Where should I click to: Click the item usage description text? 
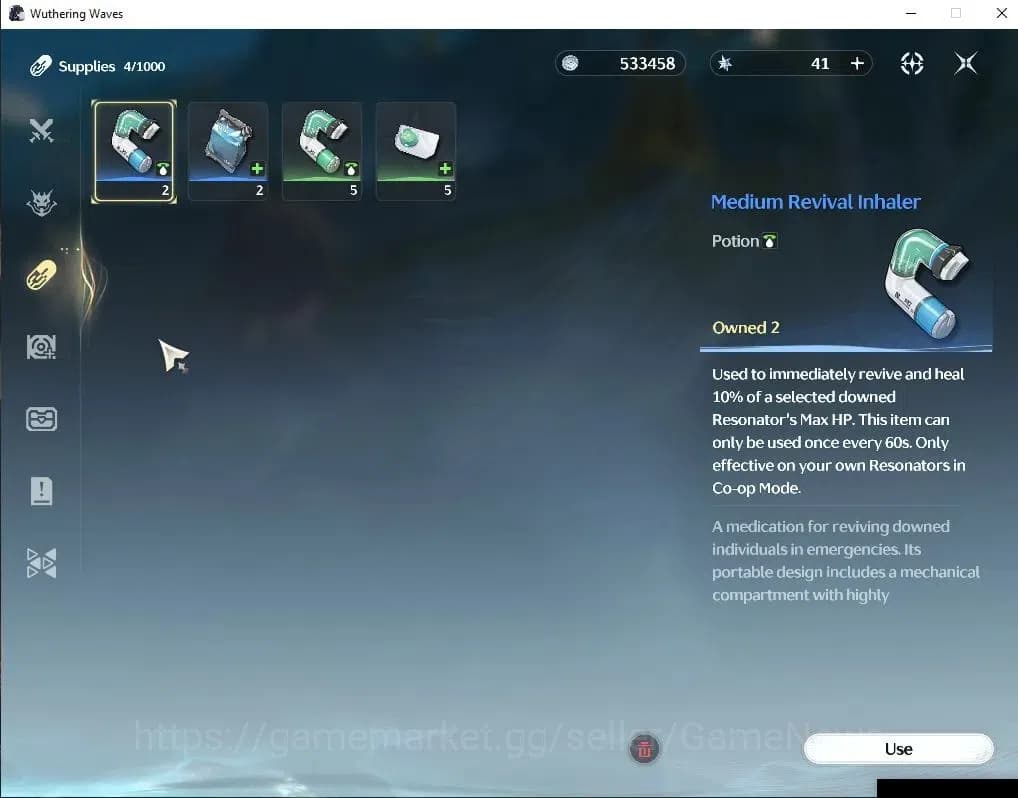pos(839,431)
